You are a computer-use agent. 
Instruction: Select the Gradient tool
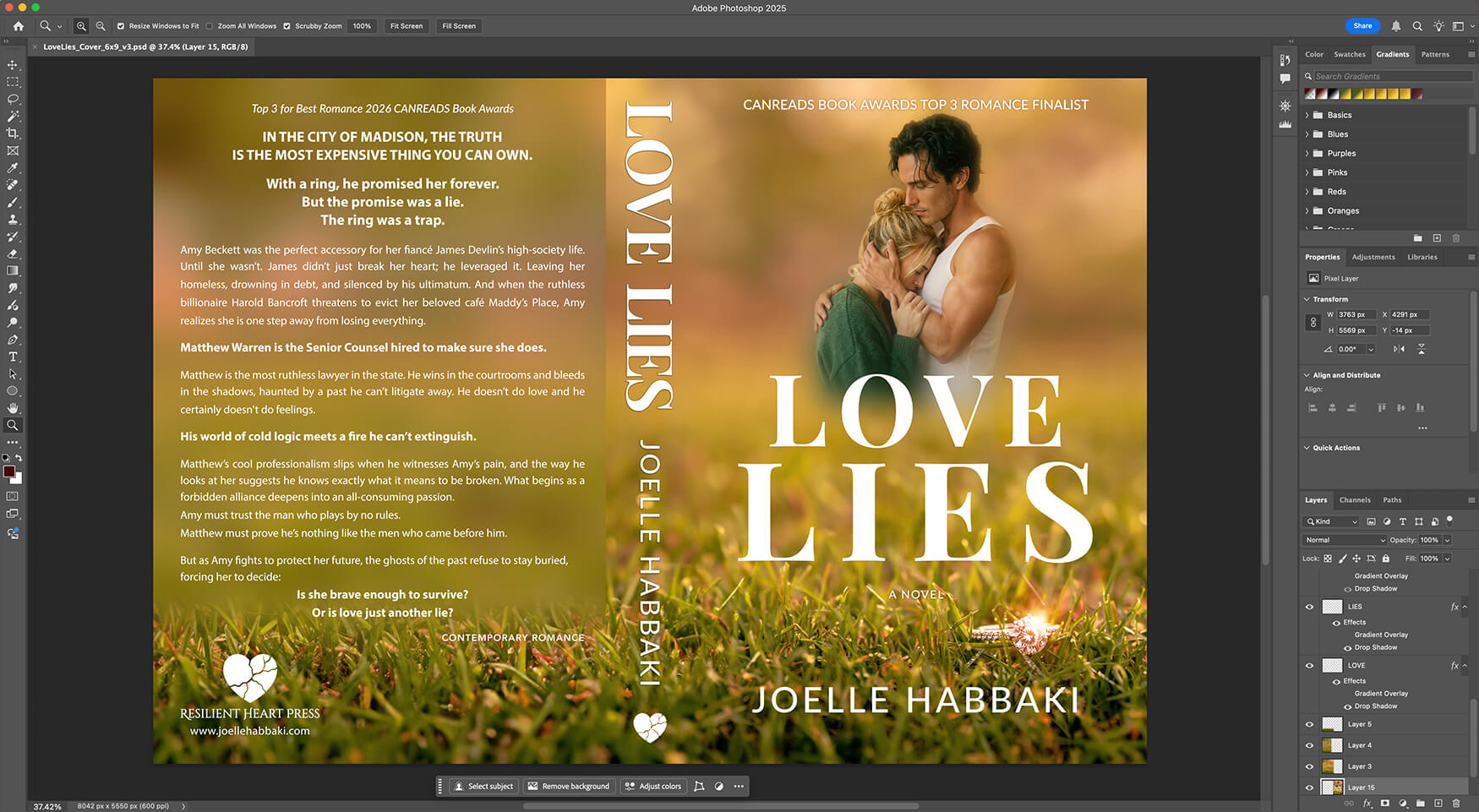tap(13, 271)
